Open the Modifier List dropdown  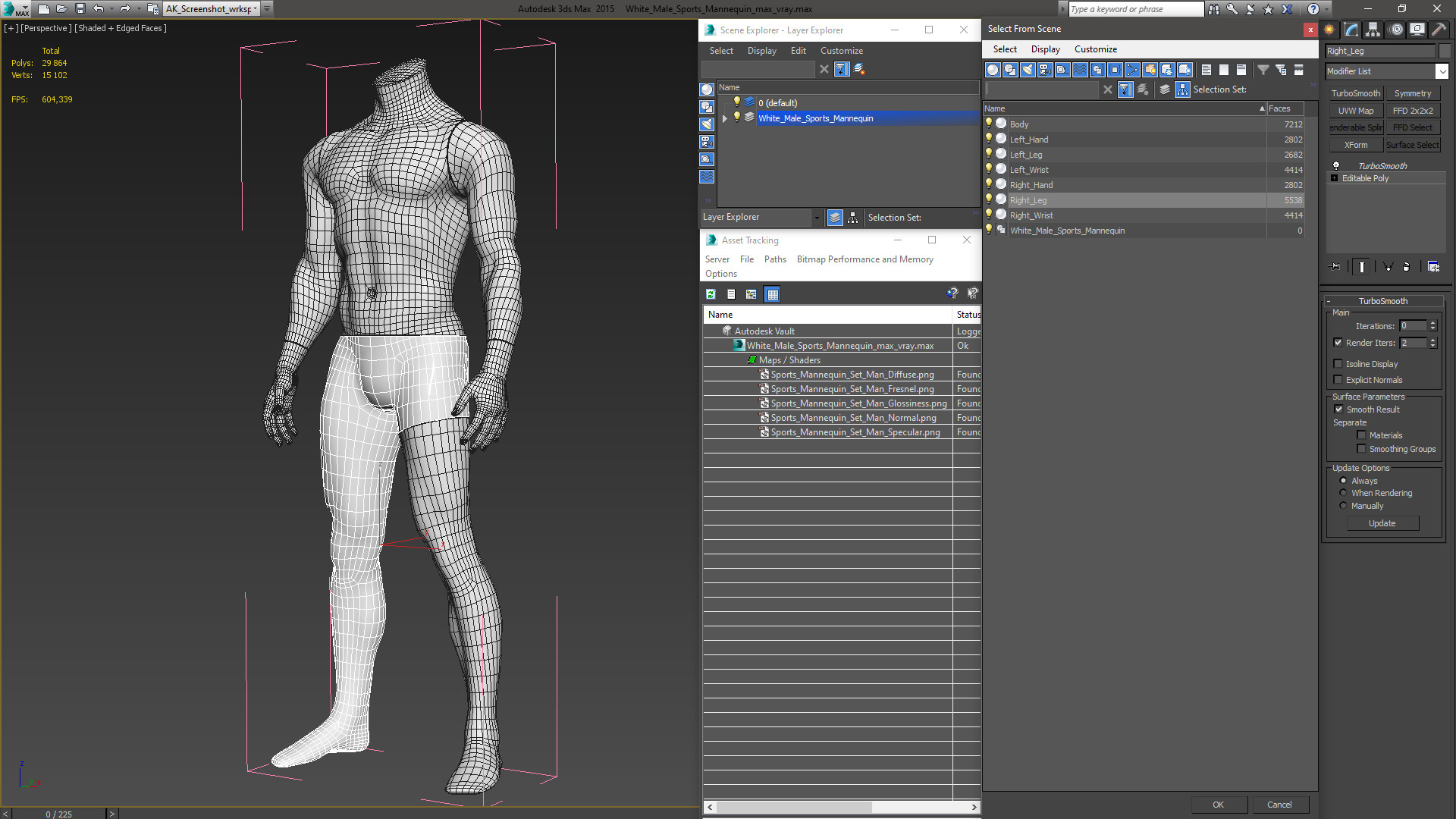coord(1442,71)
